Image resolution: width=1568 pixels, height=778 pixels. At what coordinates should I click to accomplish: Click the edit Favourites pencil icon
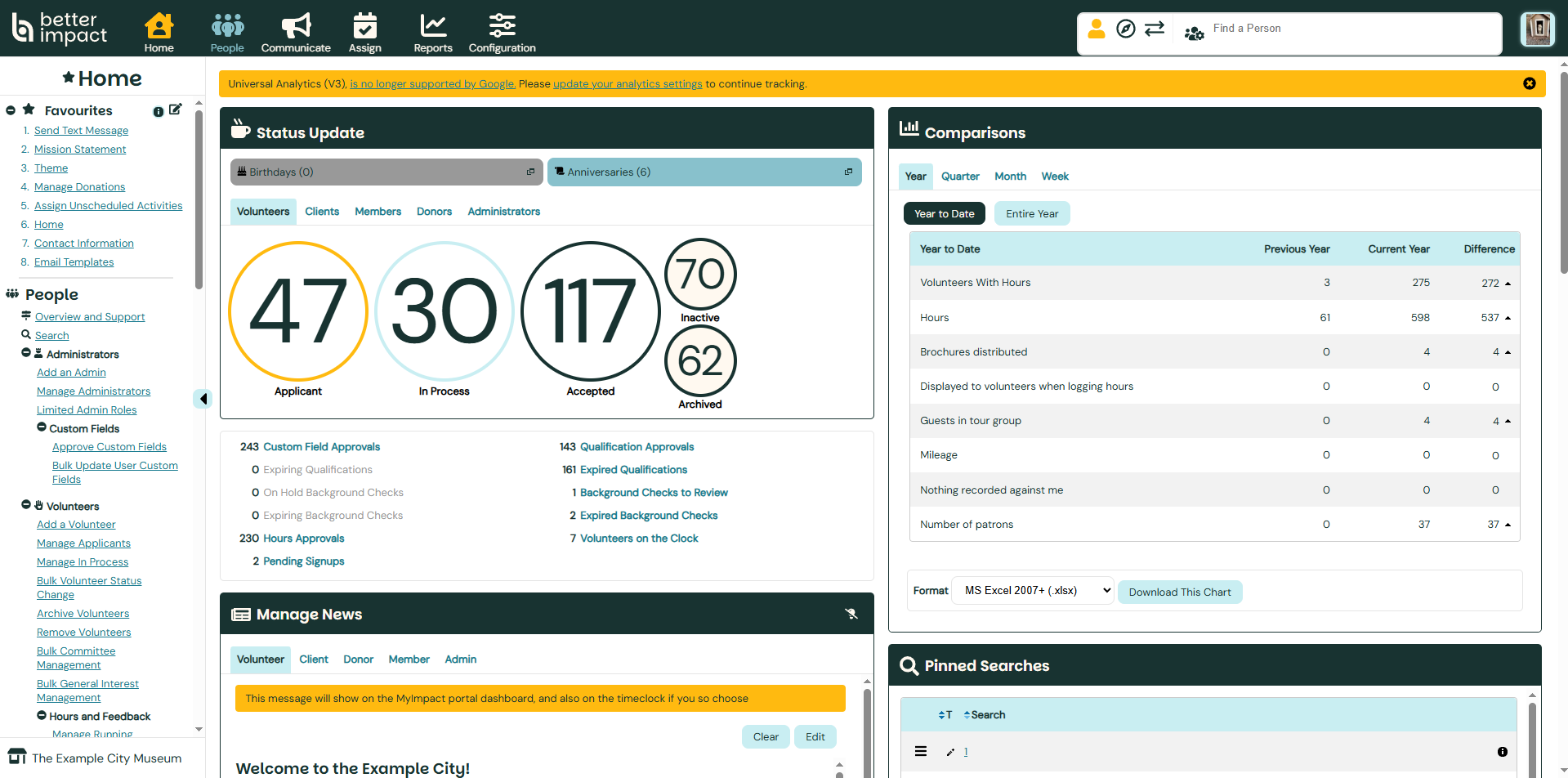coord(176,108)
